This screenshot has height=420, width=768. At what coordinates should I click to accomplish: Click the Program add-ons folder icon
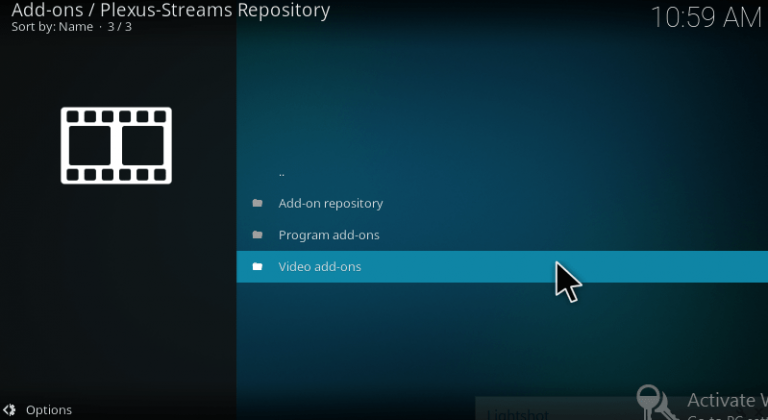(x=257, y=235)
